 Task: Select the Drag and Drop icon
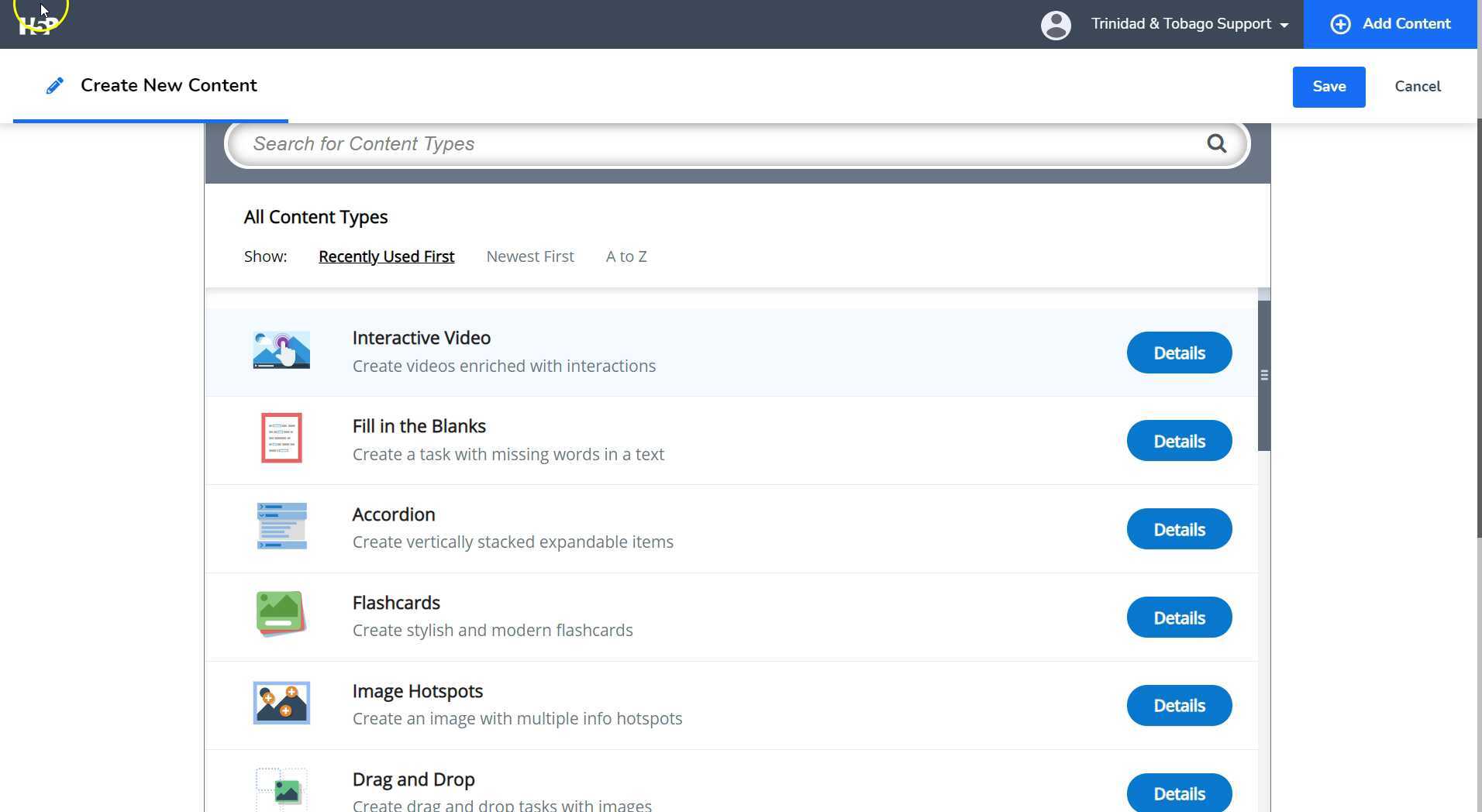coord(281,789)
